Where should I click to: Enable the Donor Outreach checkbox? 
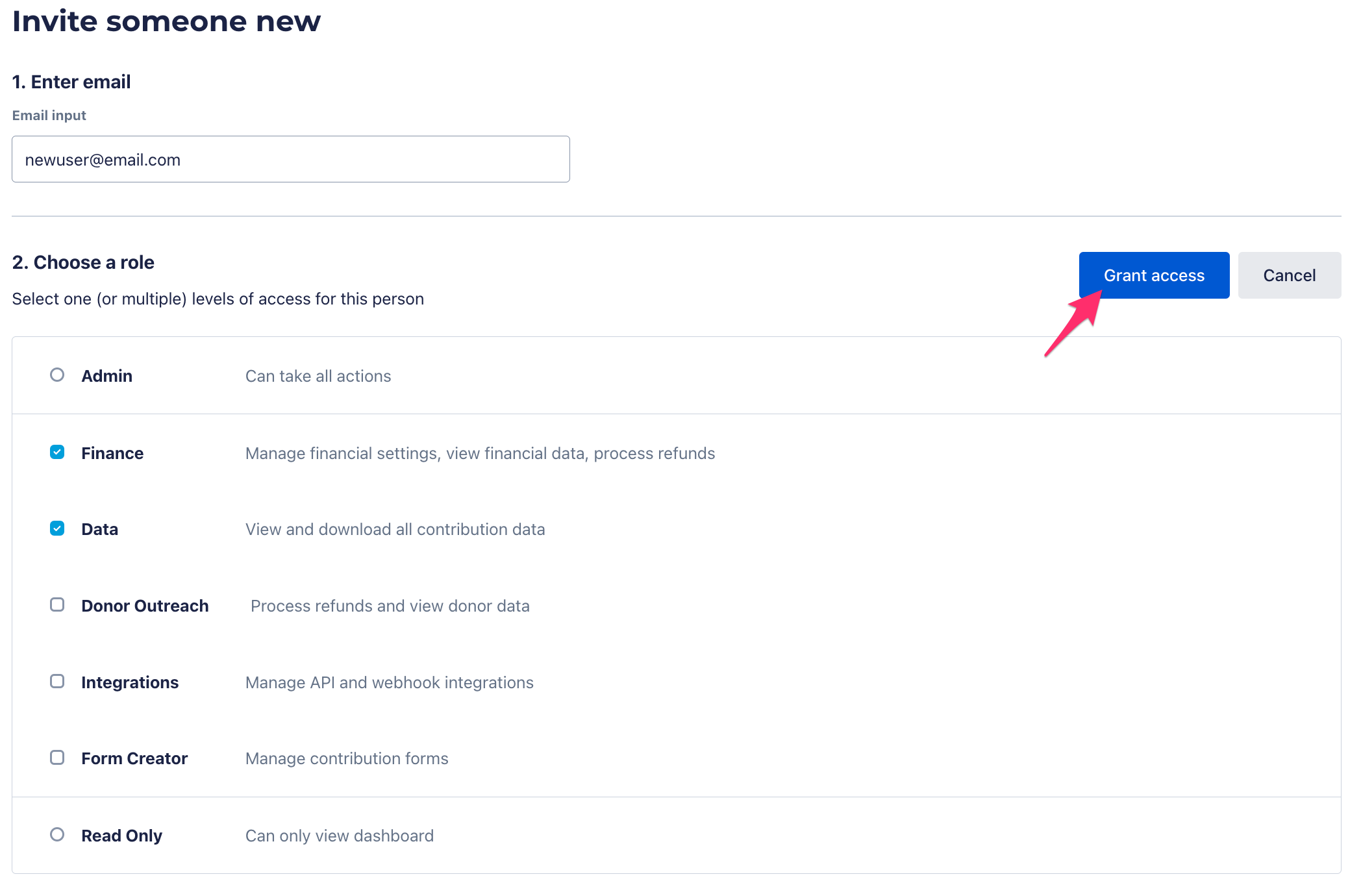click(x=57, y=605)
